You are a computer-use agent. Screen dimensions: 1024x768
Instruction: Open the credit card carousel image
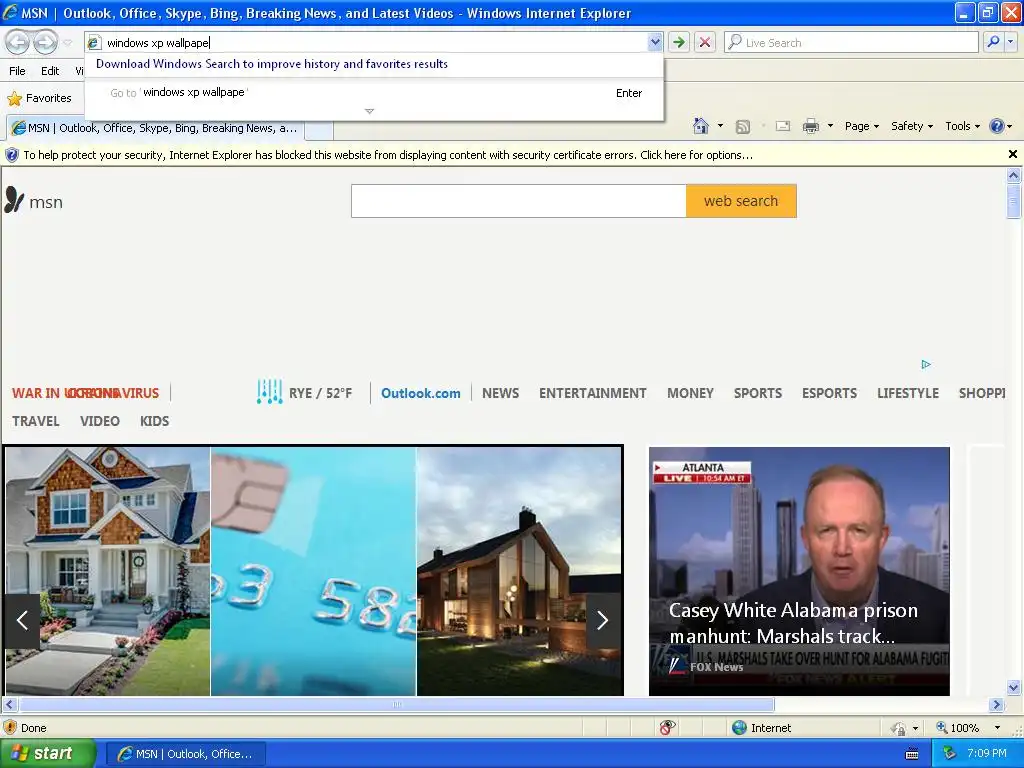coord(313,571)
